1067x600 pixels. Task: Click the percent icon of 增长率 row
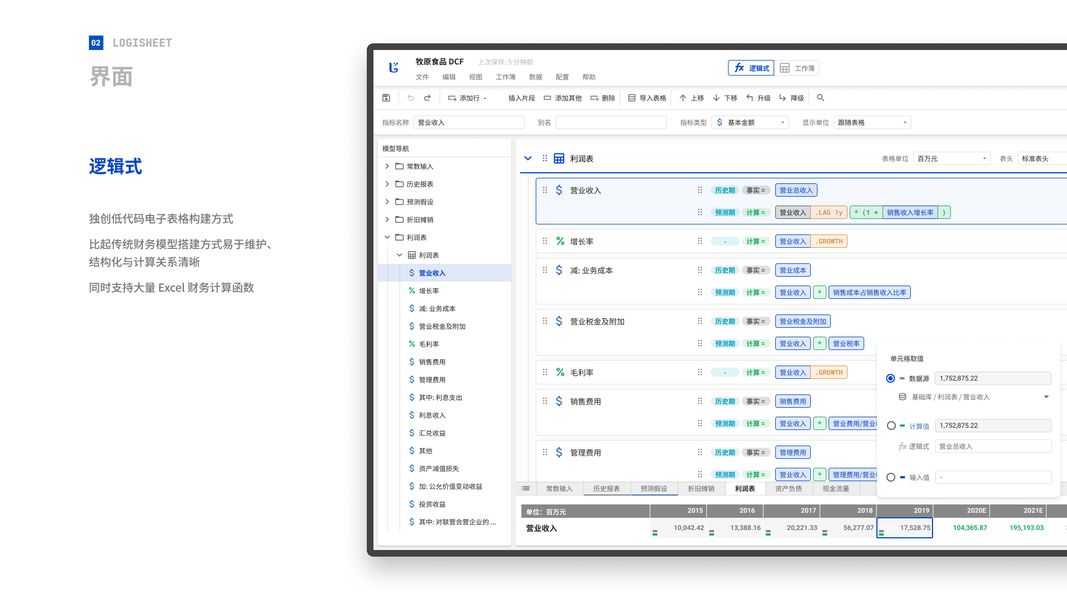tap(560, 241)
